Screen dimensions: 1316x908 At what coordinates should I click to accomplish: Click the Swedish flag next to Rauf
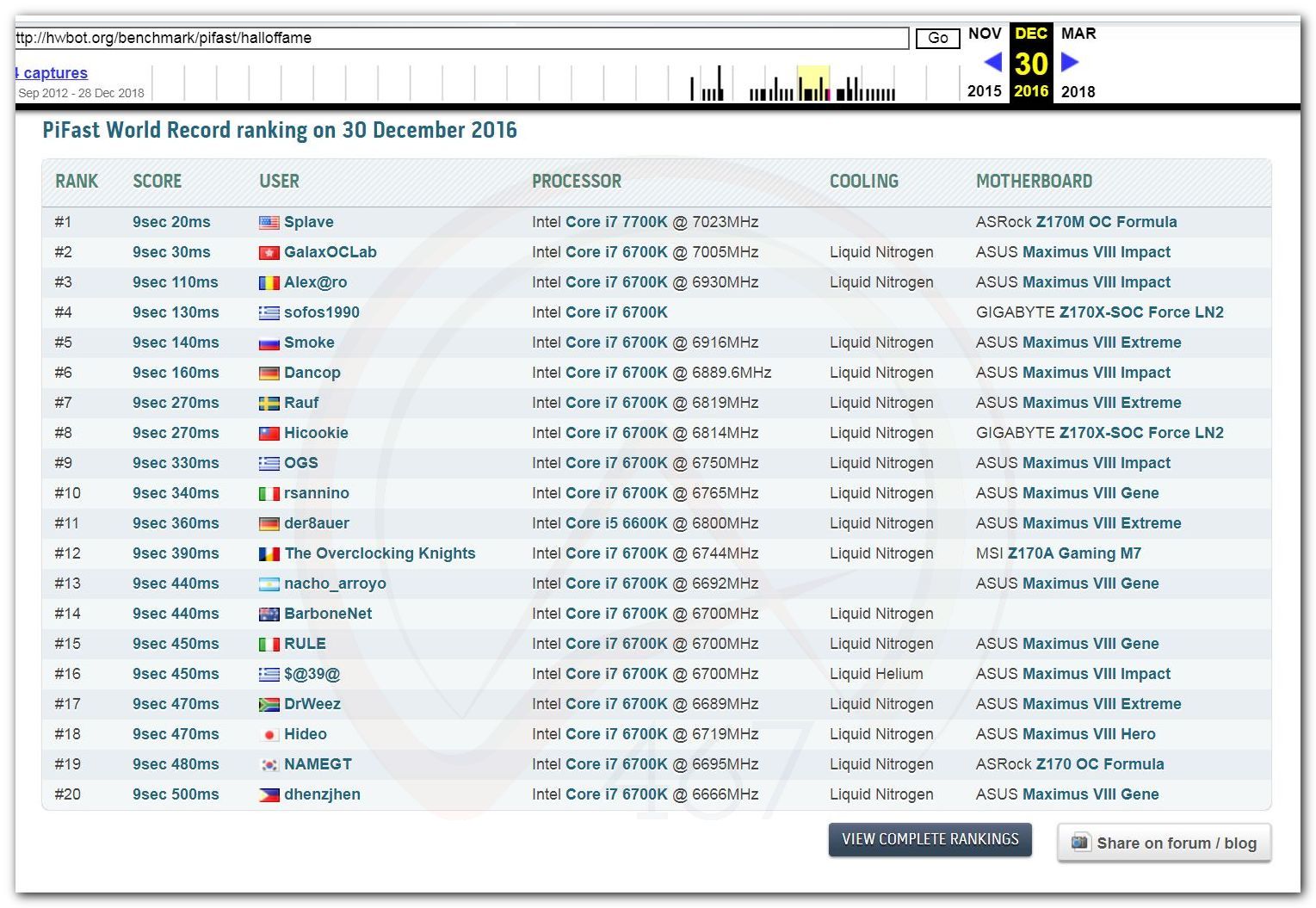(269, 403)
